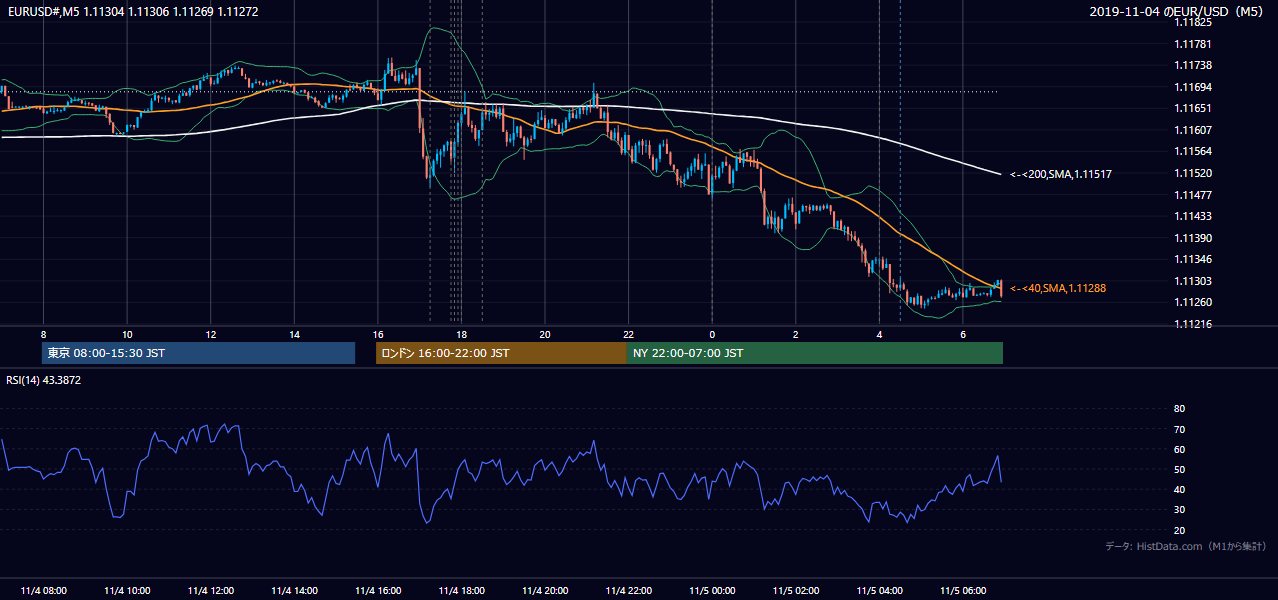Click price axis value 1.11477

click(x=1194, y=195)
